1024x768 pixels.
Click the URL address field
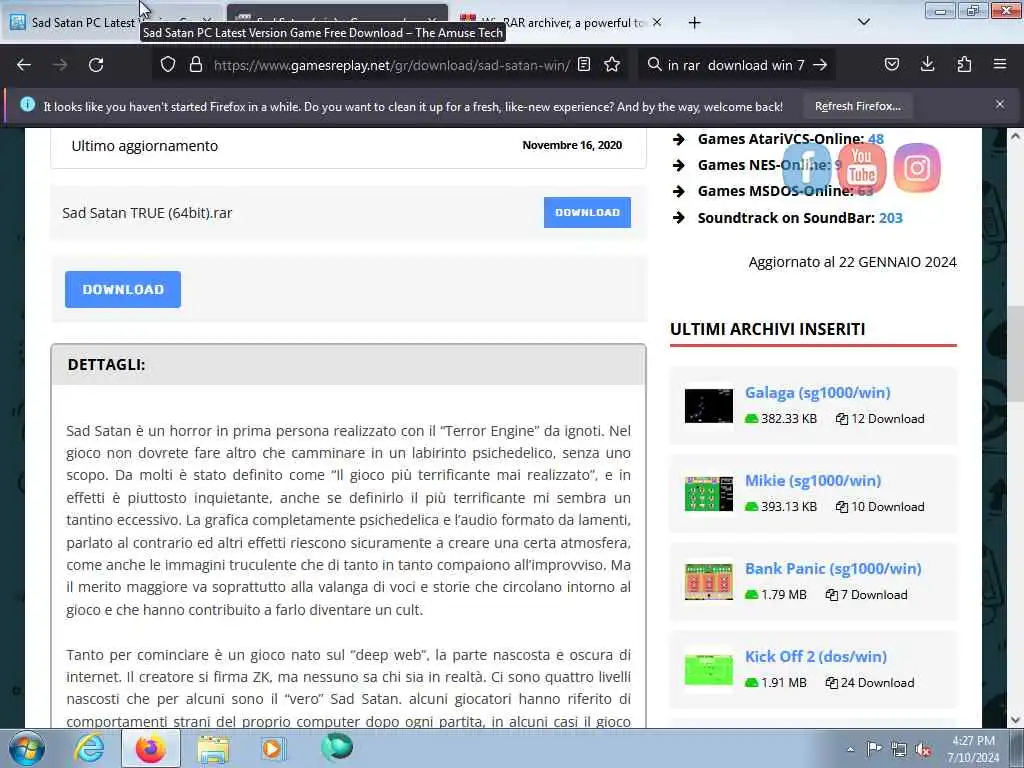392,65
